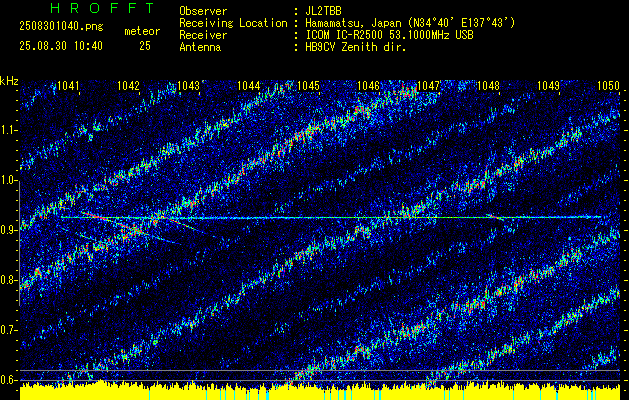Click the 1044 time marker
Viewport: 629px width, 400px height.
[x=248, y=85]
